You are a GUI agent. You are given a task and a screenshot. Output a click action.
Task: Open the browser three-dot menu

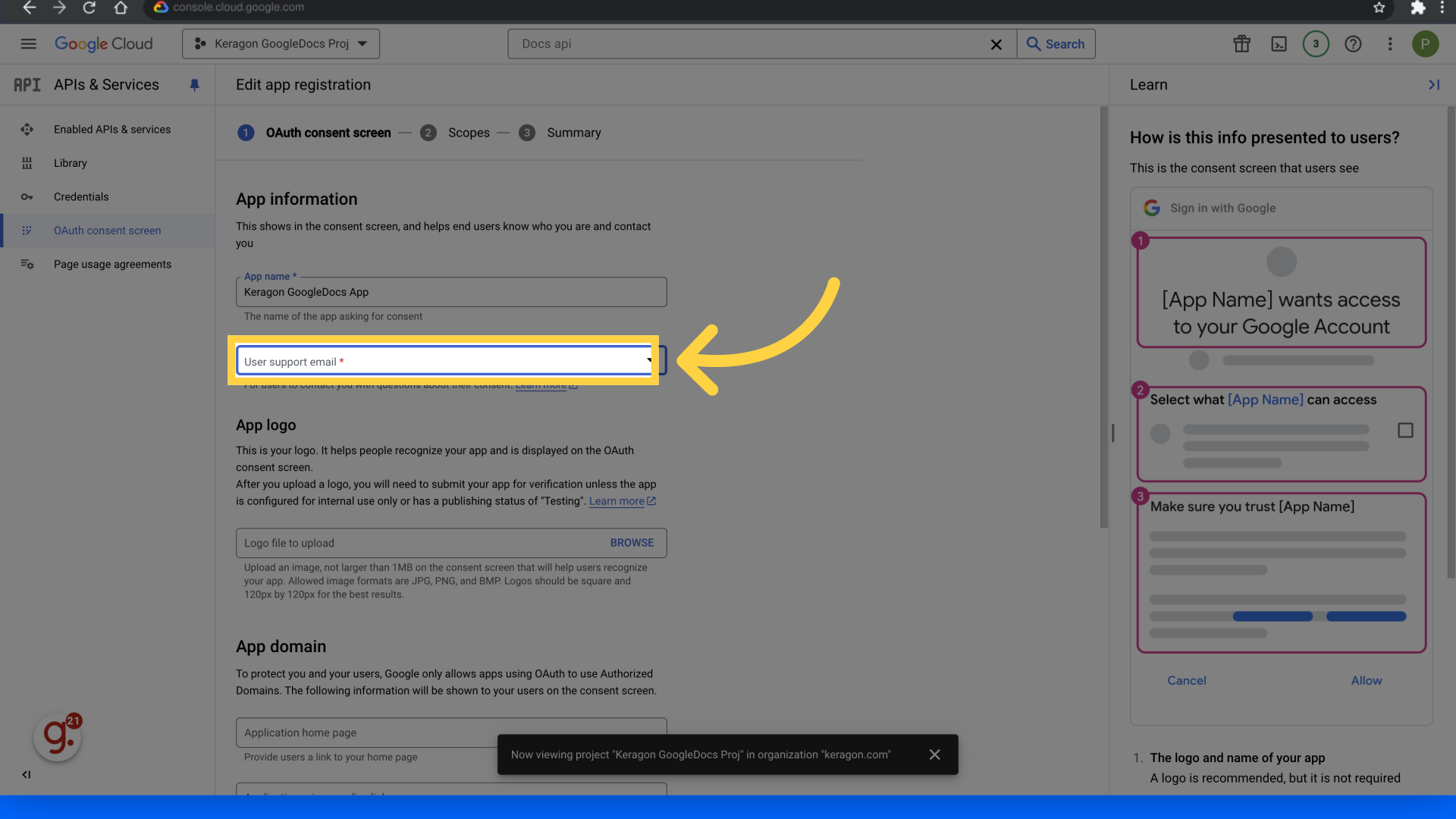coord(1442,8)
